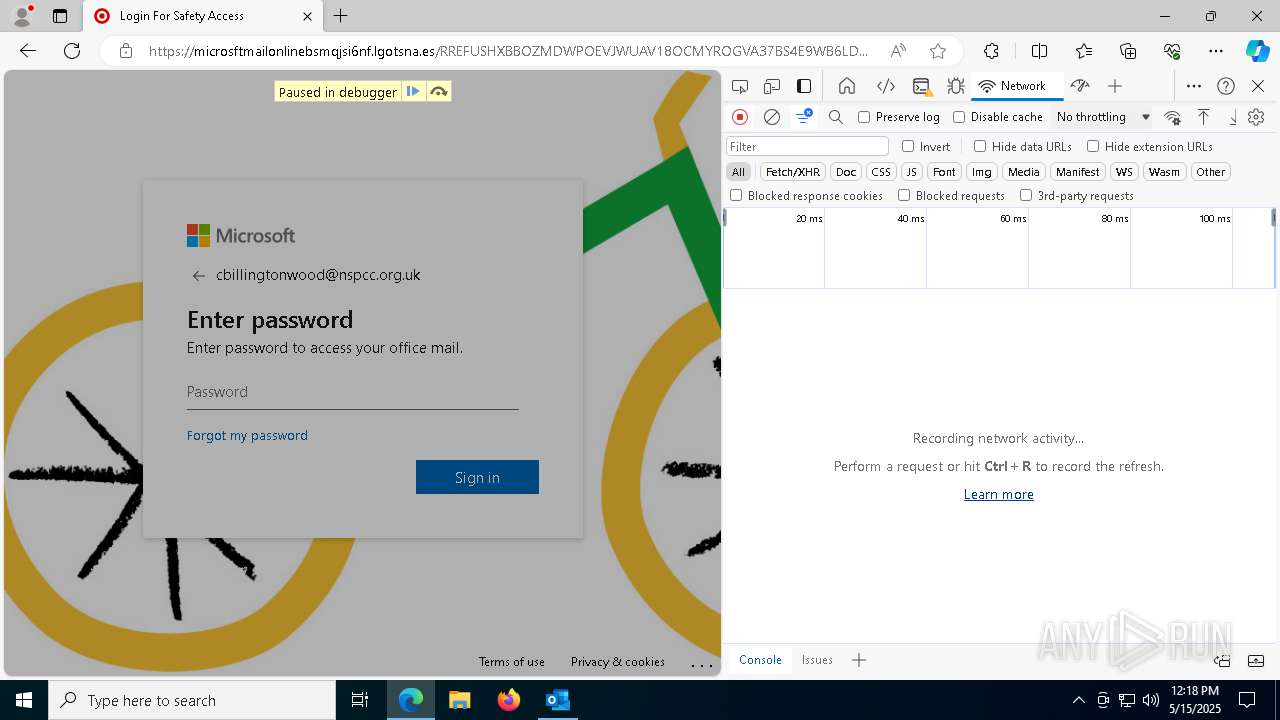This screenshot has height=720, width=1280.
Task: Open Forgot my password link
Action: pyautogui.click(x=247, y=436)
